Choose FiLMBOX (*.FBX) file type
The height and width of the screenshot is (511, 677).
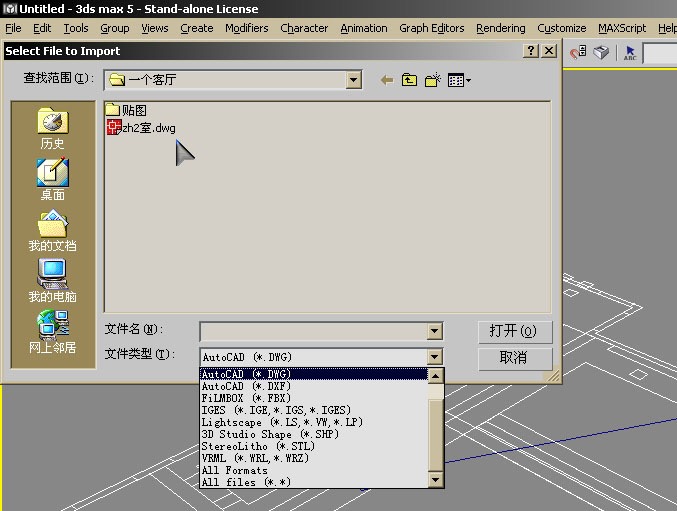point(314,398)
